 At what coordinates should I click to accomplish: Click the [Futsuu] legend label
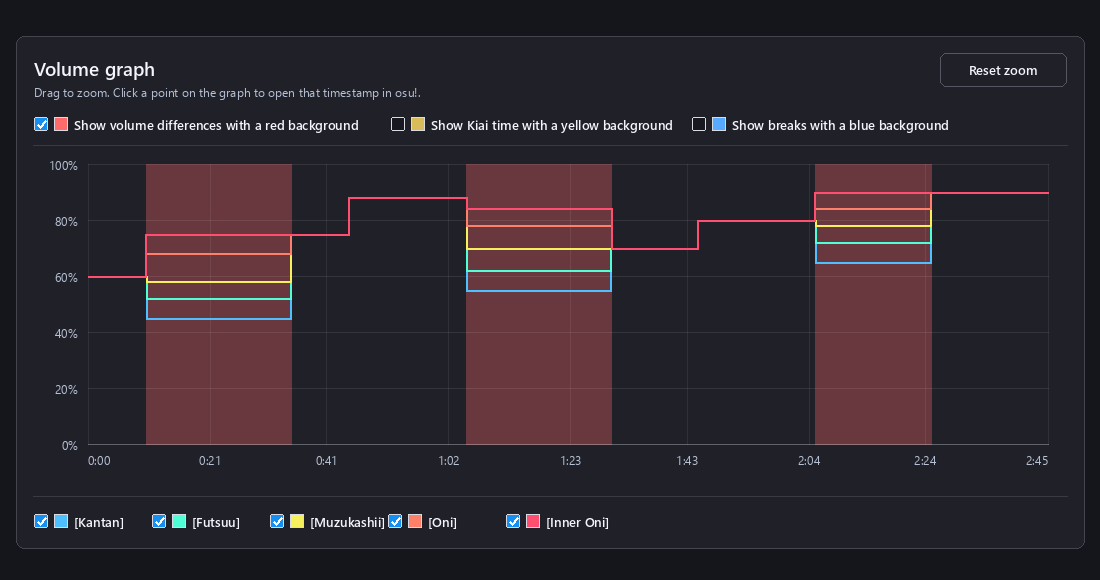pyautogui.click(x=215, y=522)
